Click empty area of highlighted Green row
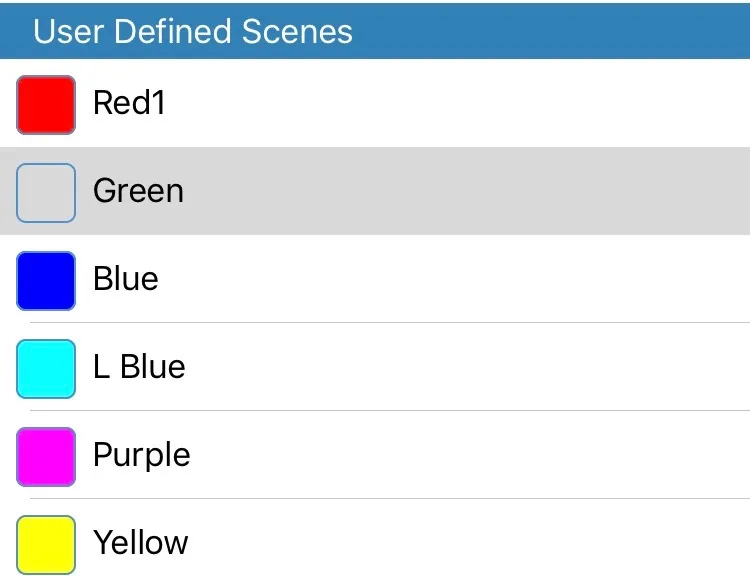750x587 pixels. (x=480, y=192)
